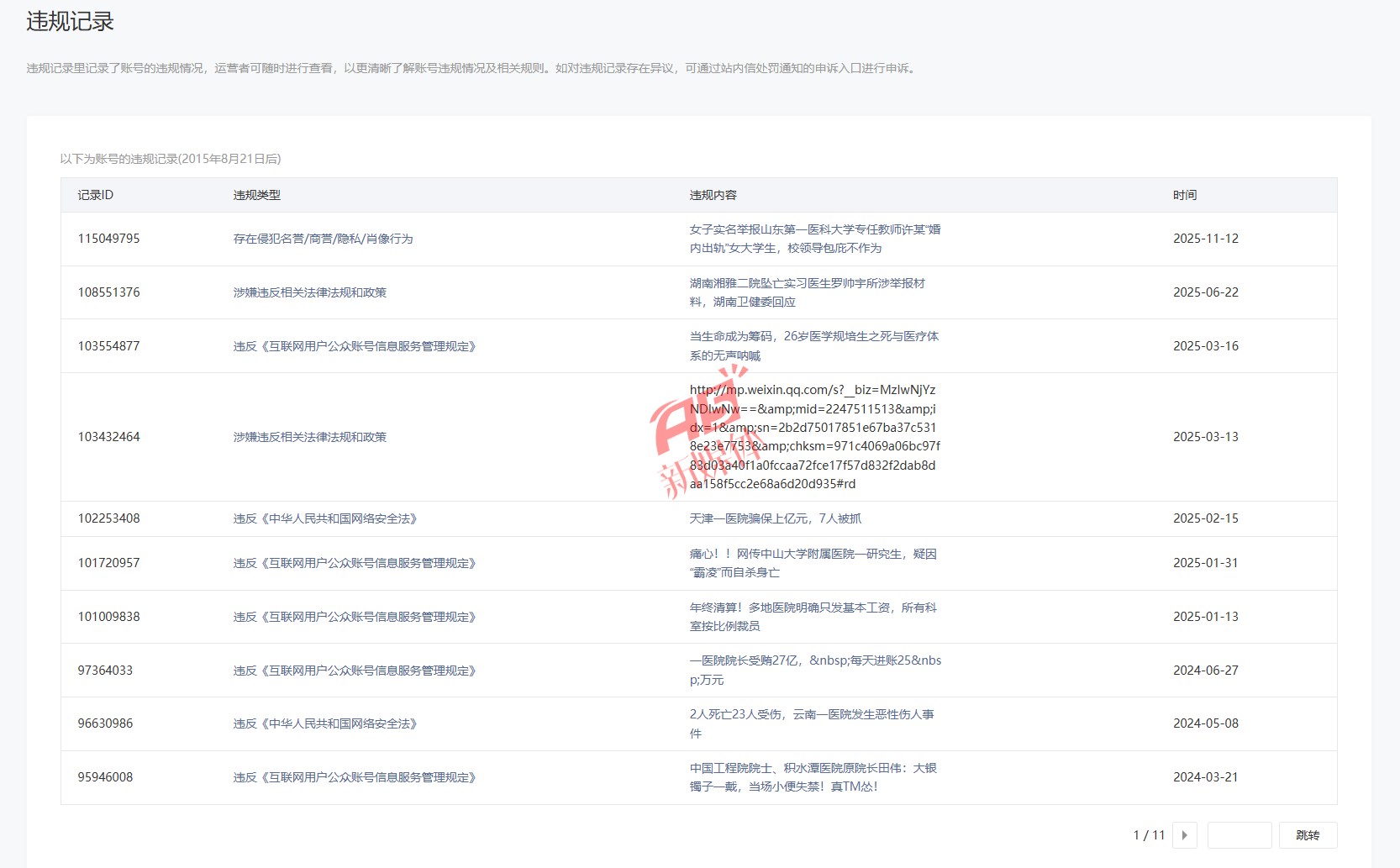Open violation type 存在侵犯名誉/商誉/隐私/肖像行为
The width and height of the screenshot is (1400, 868).
tap(323, 239)
